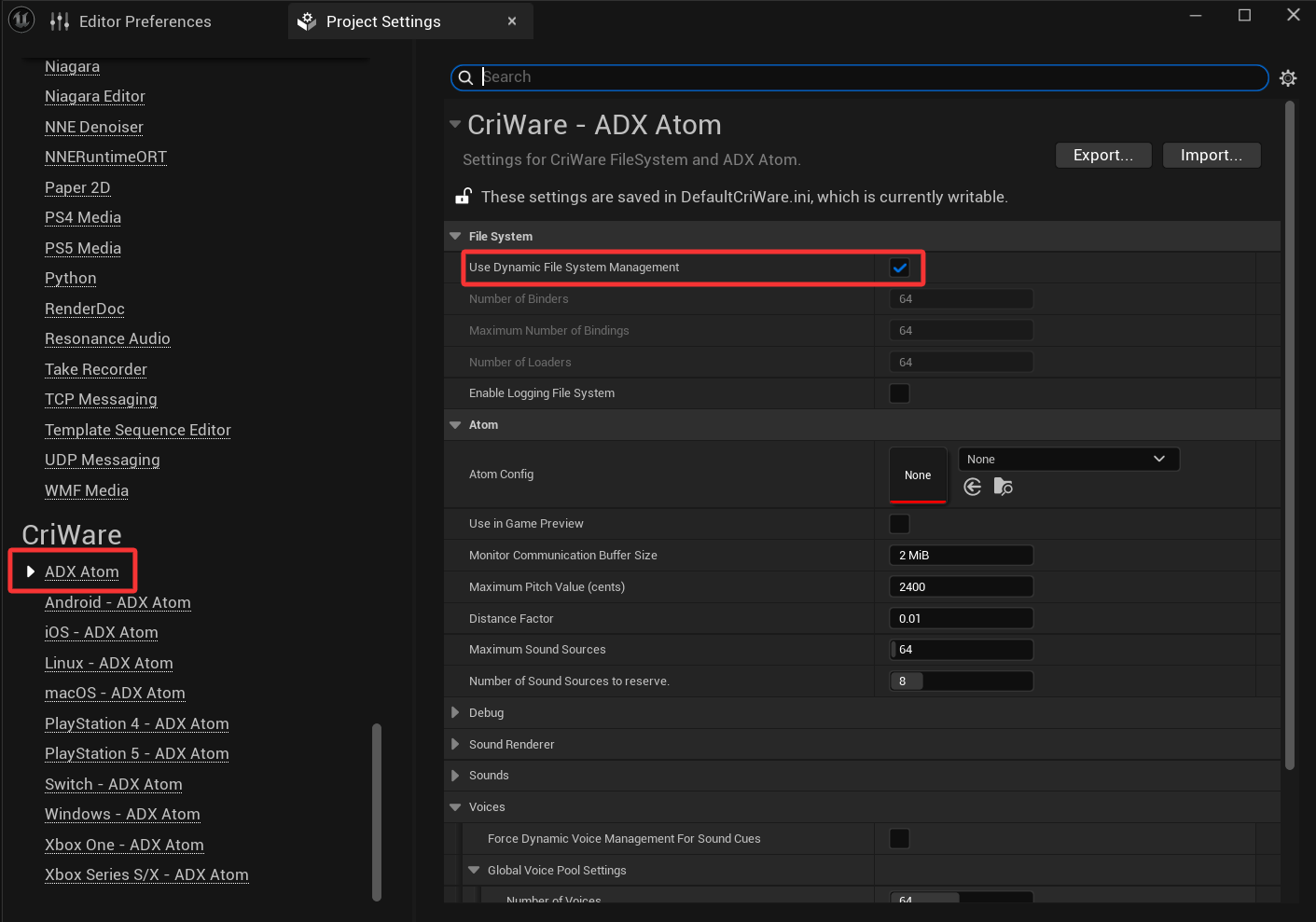The image size is (1316, 922).
Task: Click the Export... button
Action: [x=1103, y=156]
